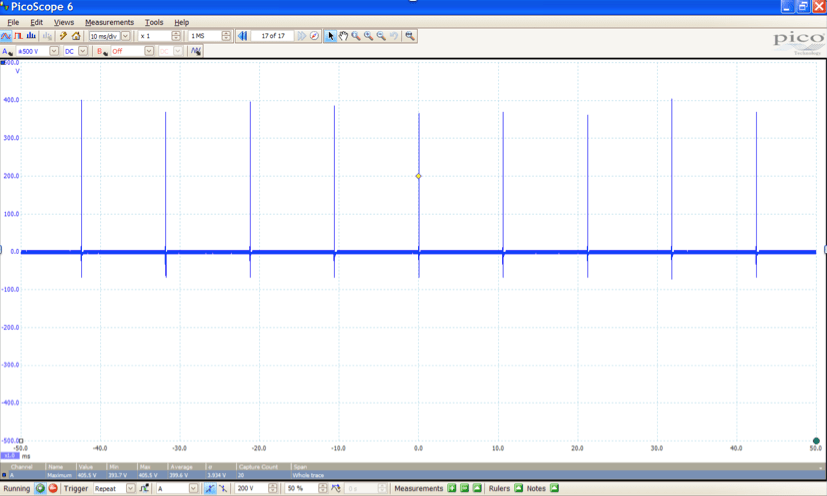Select rising edge trigger toggle
Viewport: 827px width, 496px height.
210,488
